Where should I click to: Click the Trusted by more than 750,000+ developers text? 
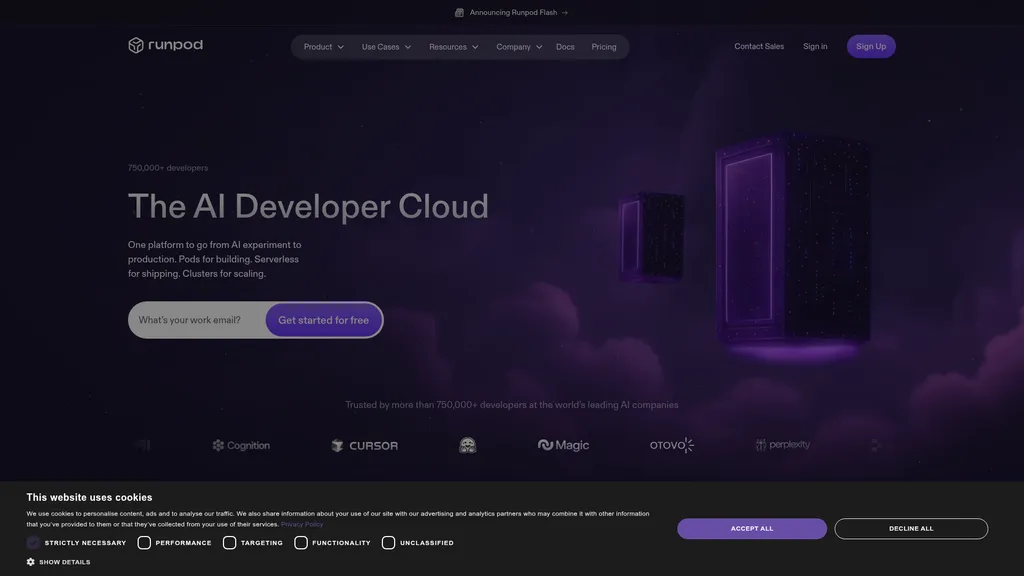[511, 405]
